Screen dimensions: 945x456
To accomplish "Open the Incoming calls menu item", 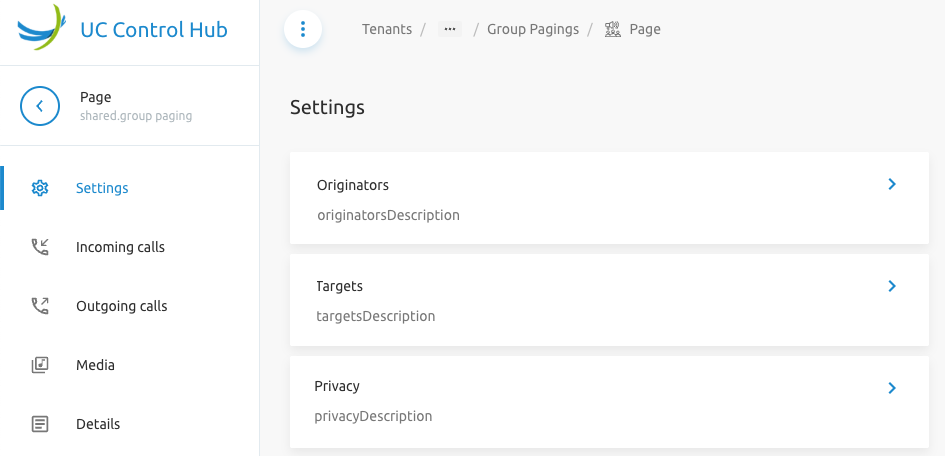I will point(120,247).
